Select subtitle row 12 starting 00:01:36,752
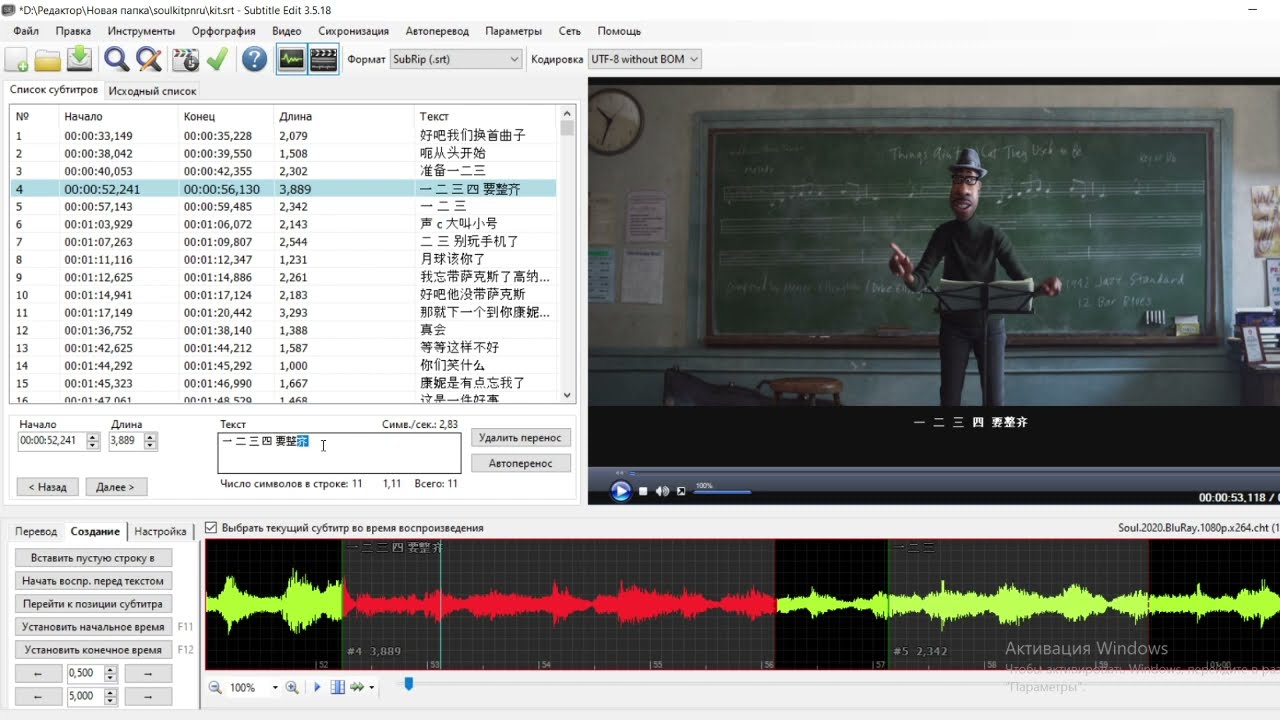1280x720 pixels. click(284, 330)
